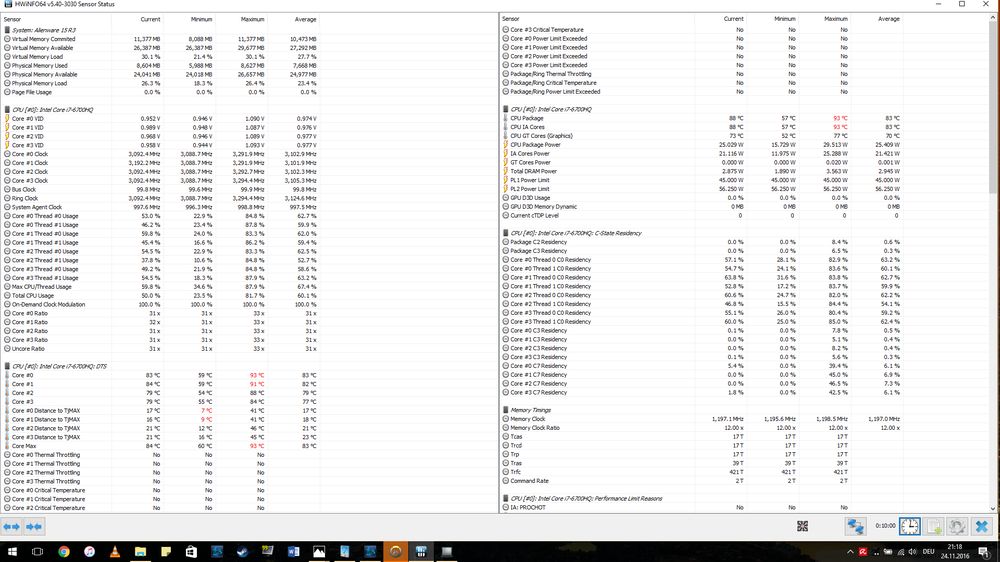Show hidden icons in the system tray

click(851, 551)
